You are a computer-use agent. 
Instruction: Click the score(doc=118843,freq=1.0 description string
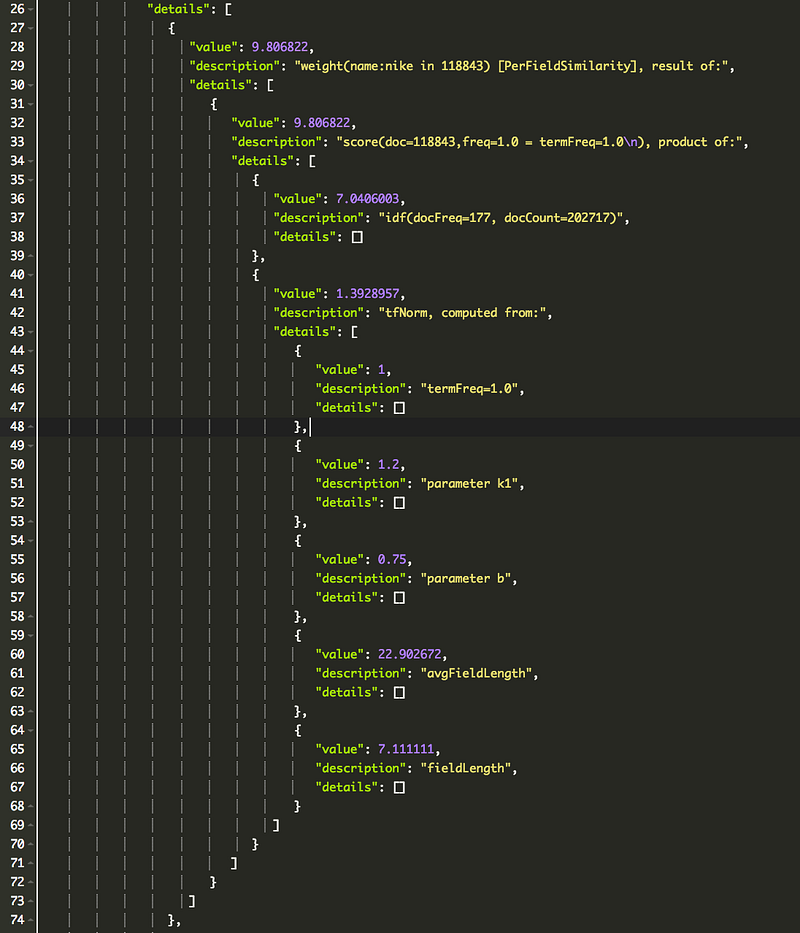pyautogui.click(x=539, y=142)
